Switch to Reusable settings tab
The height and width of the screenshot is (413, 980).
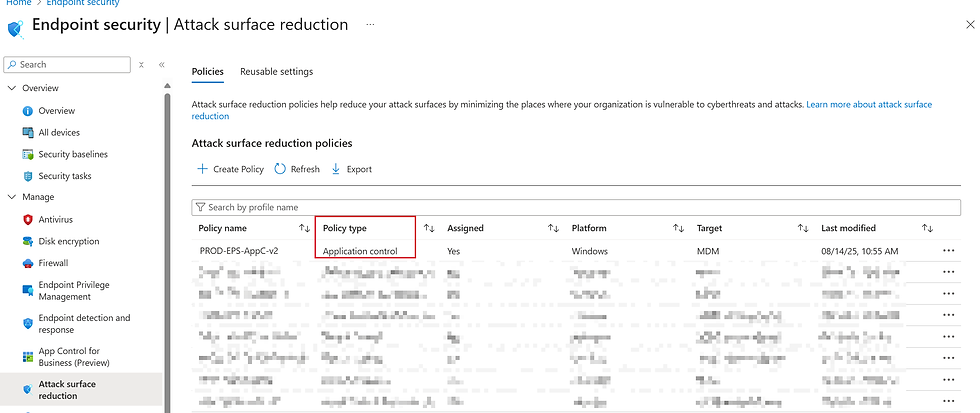tap(276, 72)
